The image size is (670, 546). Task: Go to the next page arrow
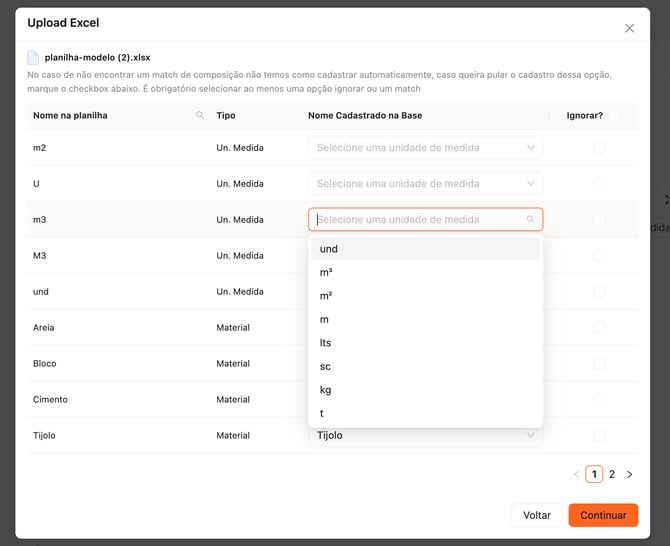point(629,474)
